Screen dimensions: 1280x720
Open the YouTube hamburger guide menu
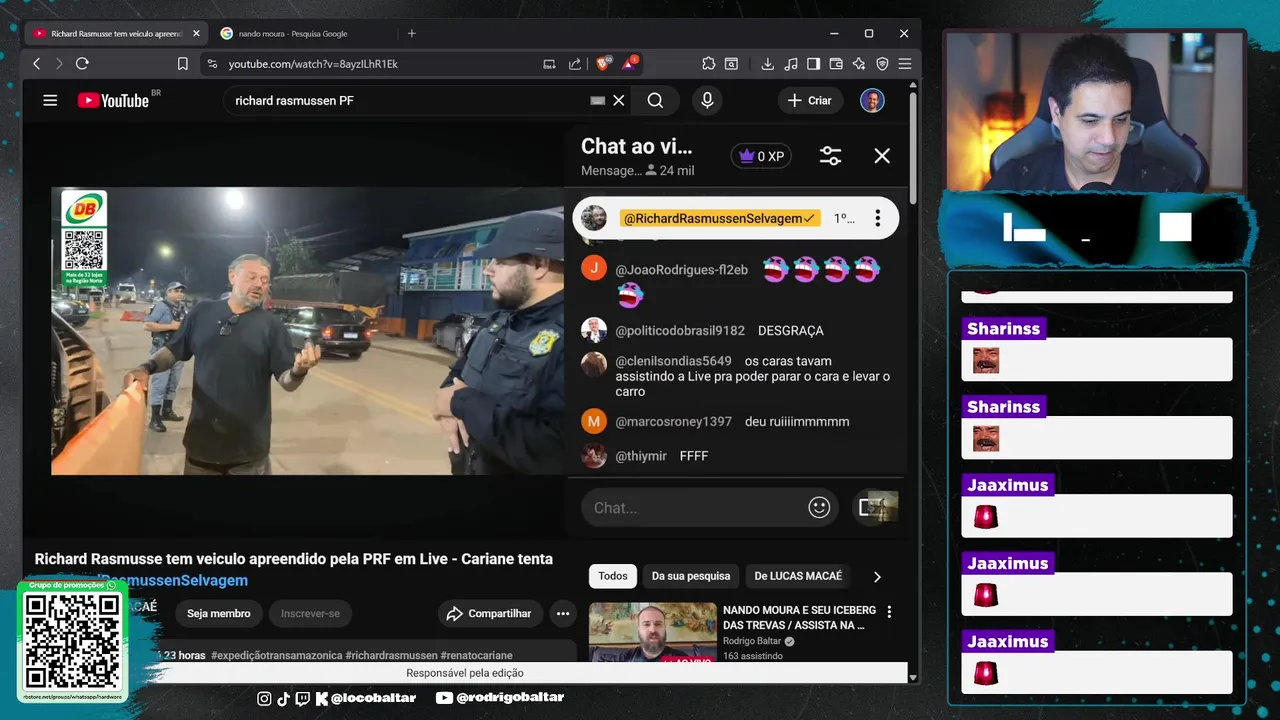point(50,100)
